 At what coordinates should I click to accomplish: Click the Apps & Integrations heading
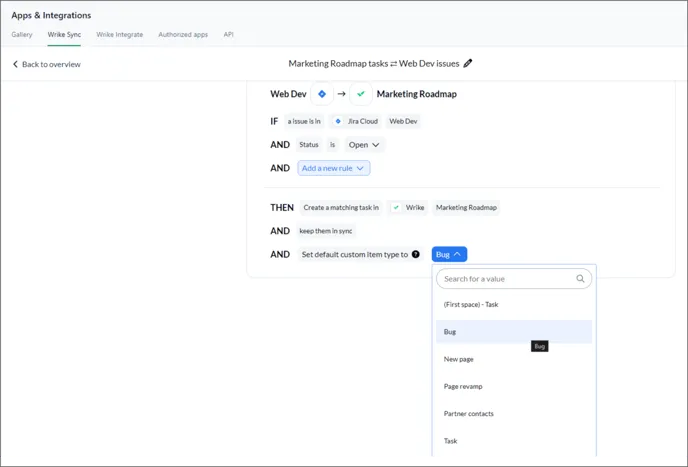click(x=51, y=15)
